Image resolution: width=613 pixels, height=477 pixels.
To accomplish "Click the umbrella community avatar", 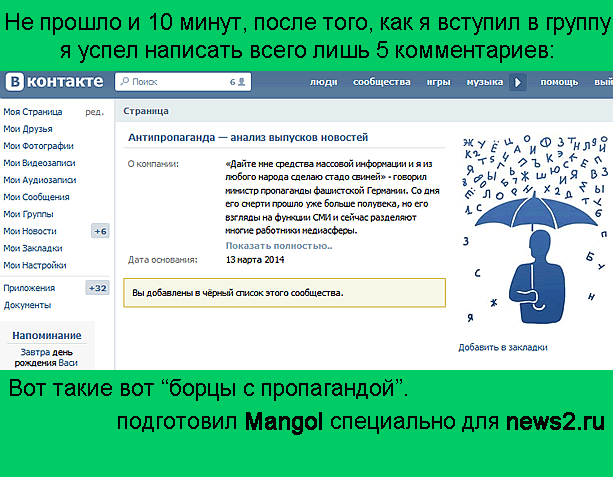I will 534,230.
